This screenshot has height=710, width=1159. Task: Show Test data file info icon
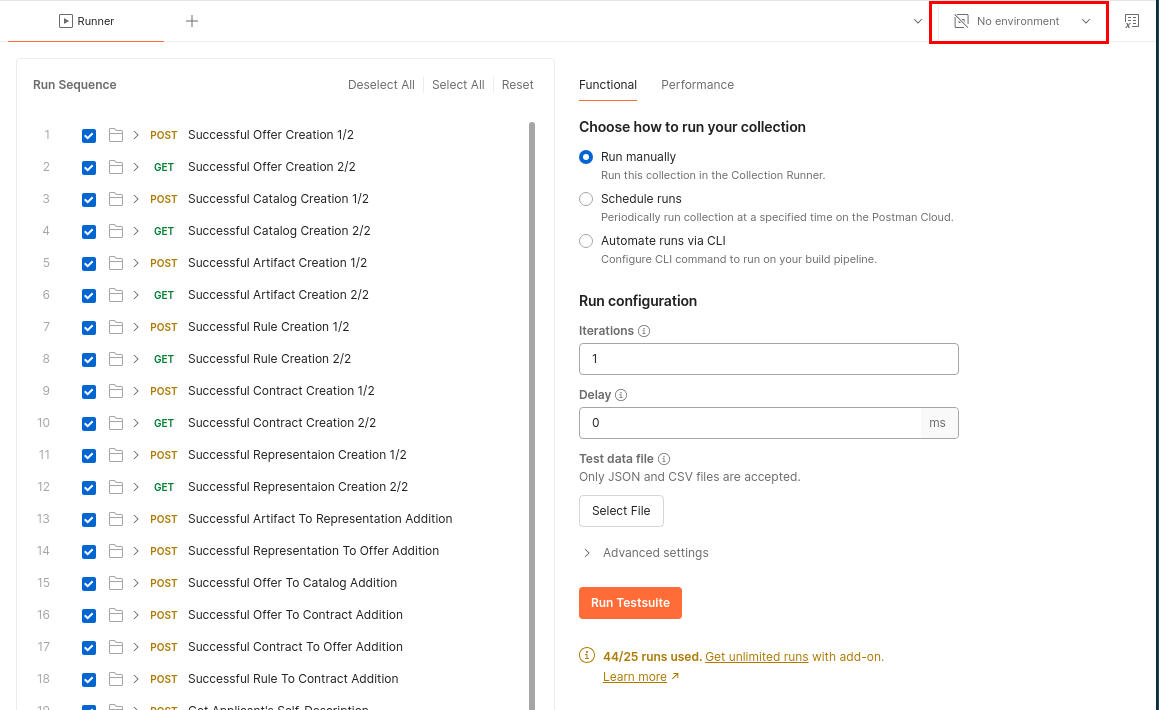[x=664, y=459]
